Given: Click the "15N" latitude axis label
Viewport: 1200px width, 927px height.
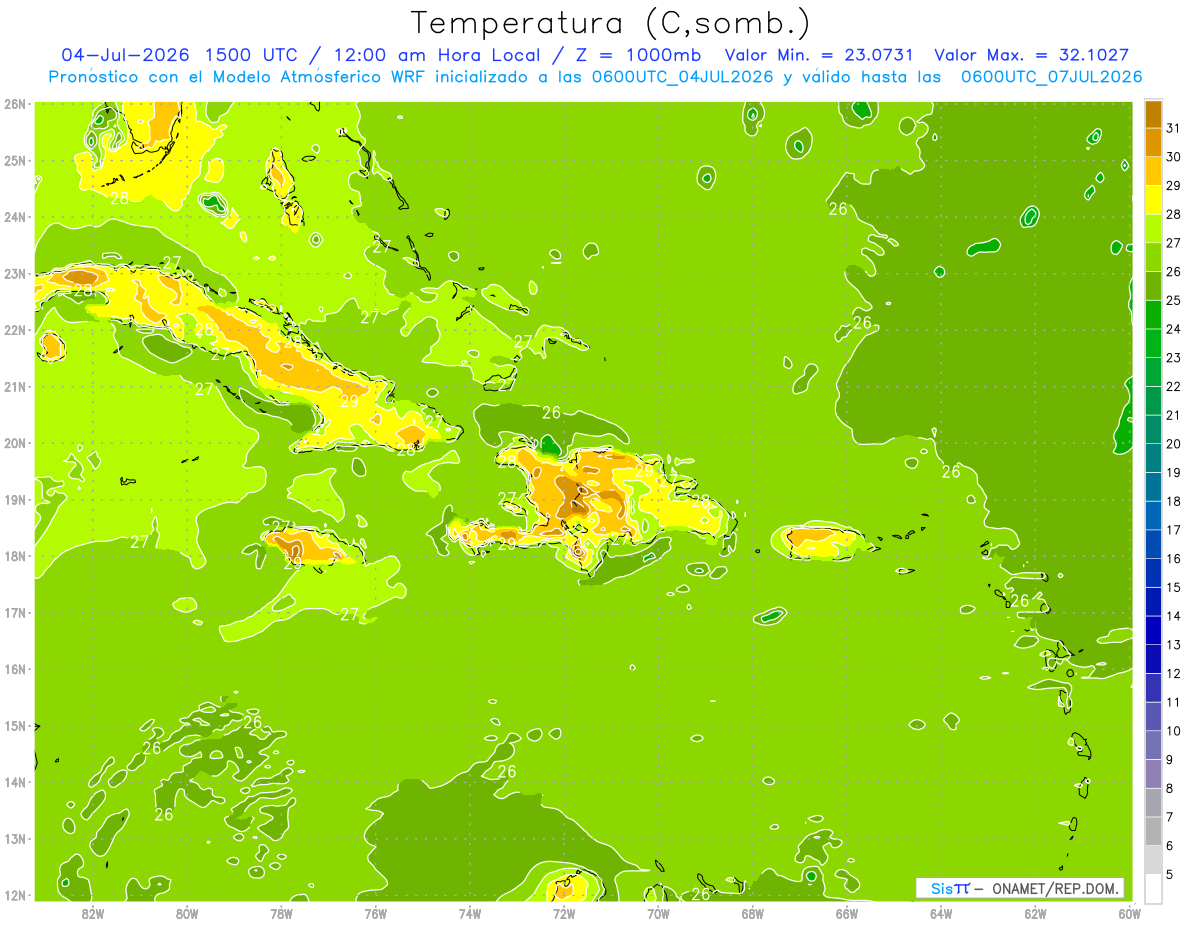Looking at the screenshot, I should point(15,726).
